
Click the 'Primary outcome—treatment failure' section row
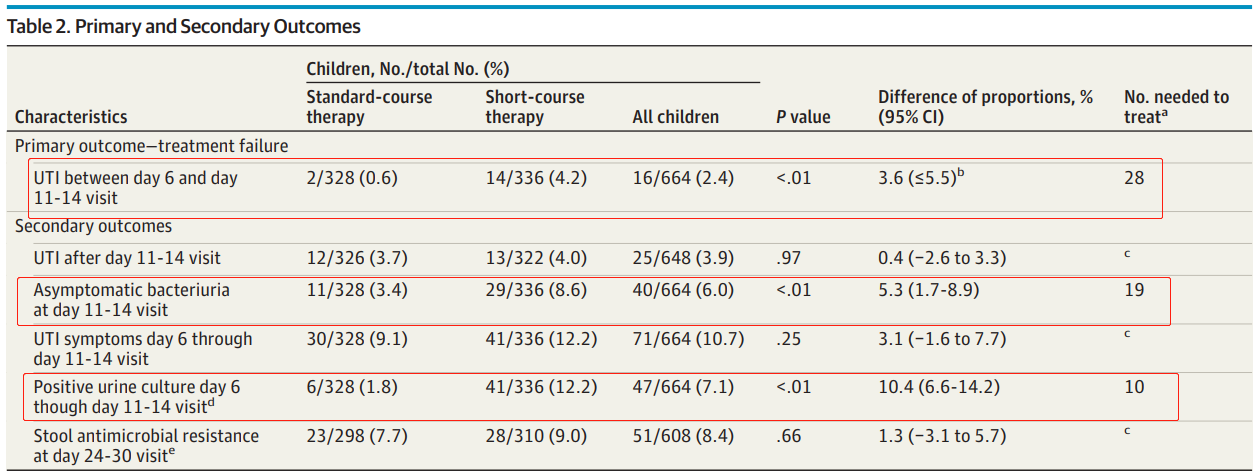click(x=151, y=146)
